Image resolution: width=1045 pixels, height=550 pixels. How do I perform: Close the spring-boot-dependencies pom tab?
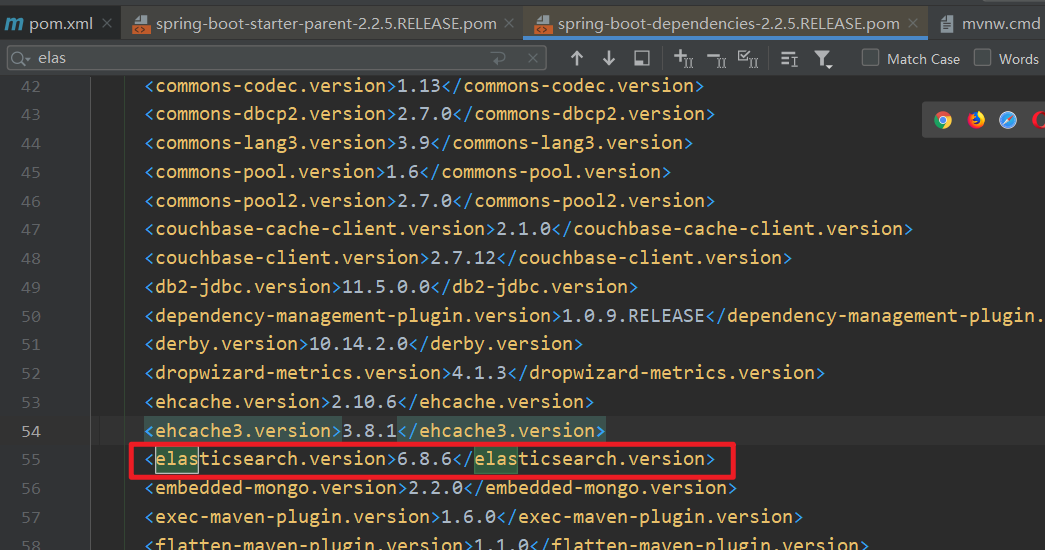913,23
